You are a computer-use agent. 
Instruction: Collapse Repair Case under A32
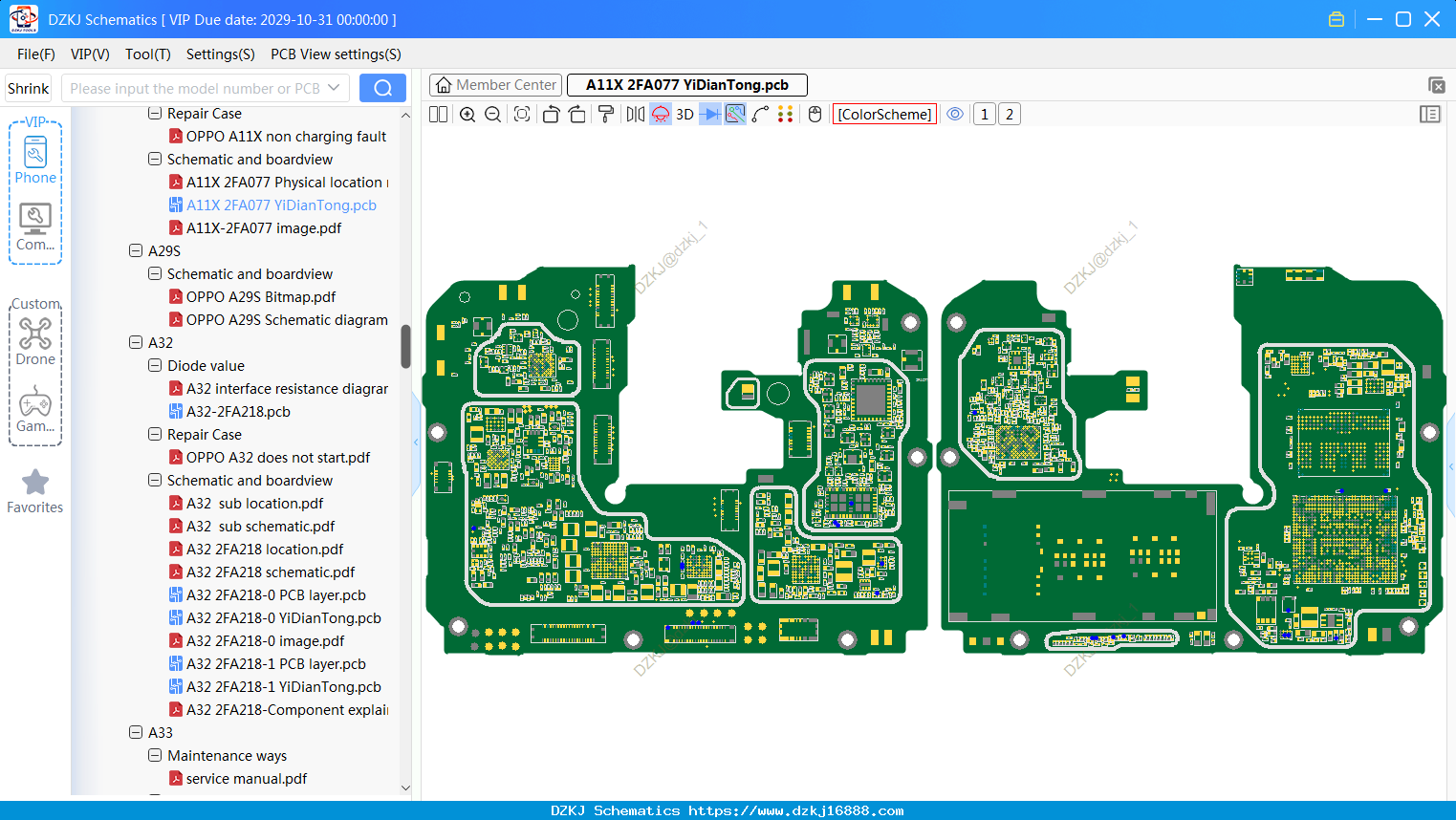(155, 435)
